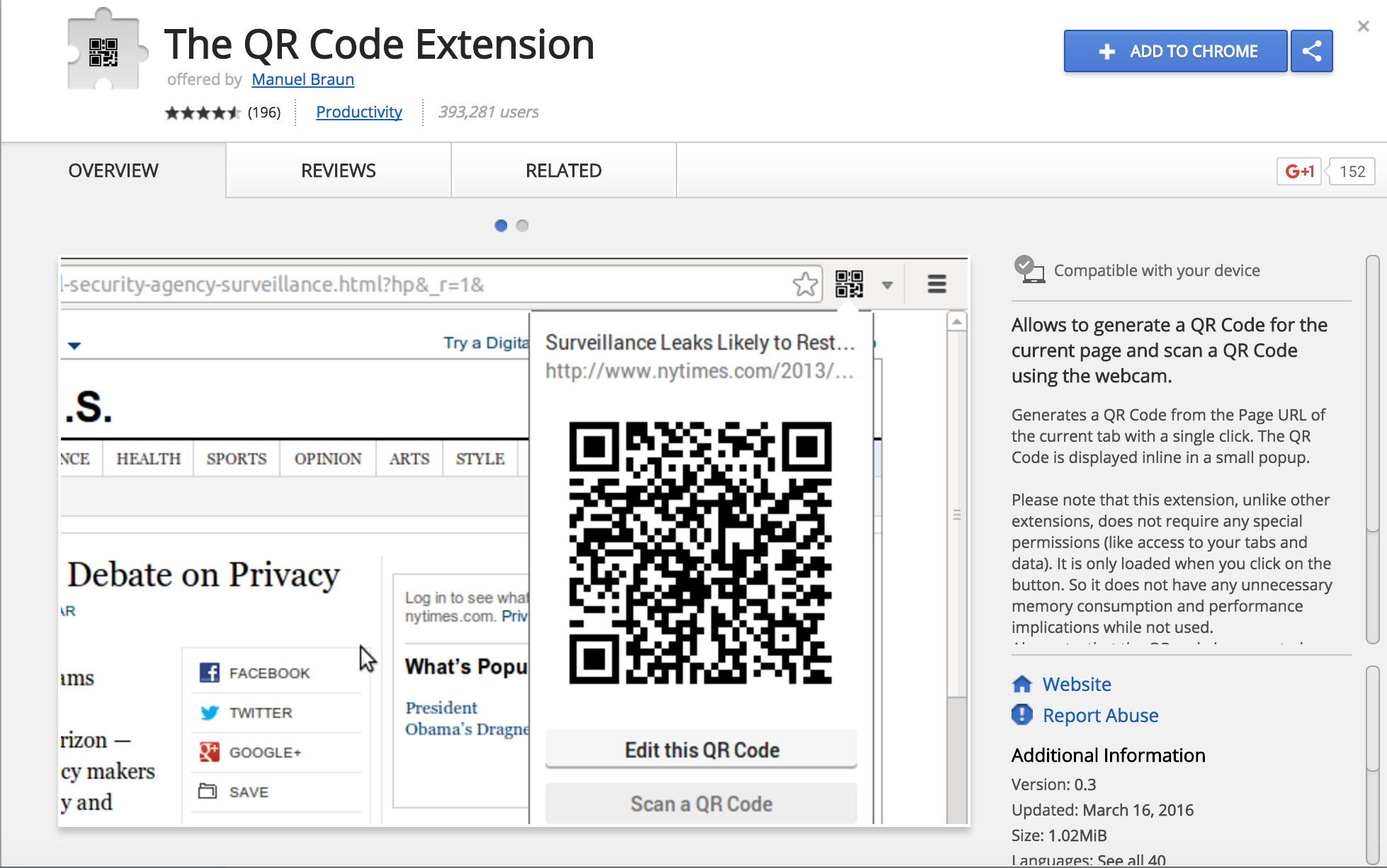Viewport: 1387px width, 868px height.
Task: Open the Productivity category link
Action: (x=358, y=112)
